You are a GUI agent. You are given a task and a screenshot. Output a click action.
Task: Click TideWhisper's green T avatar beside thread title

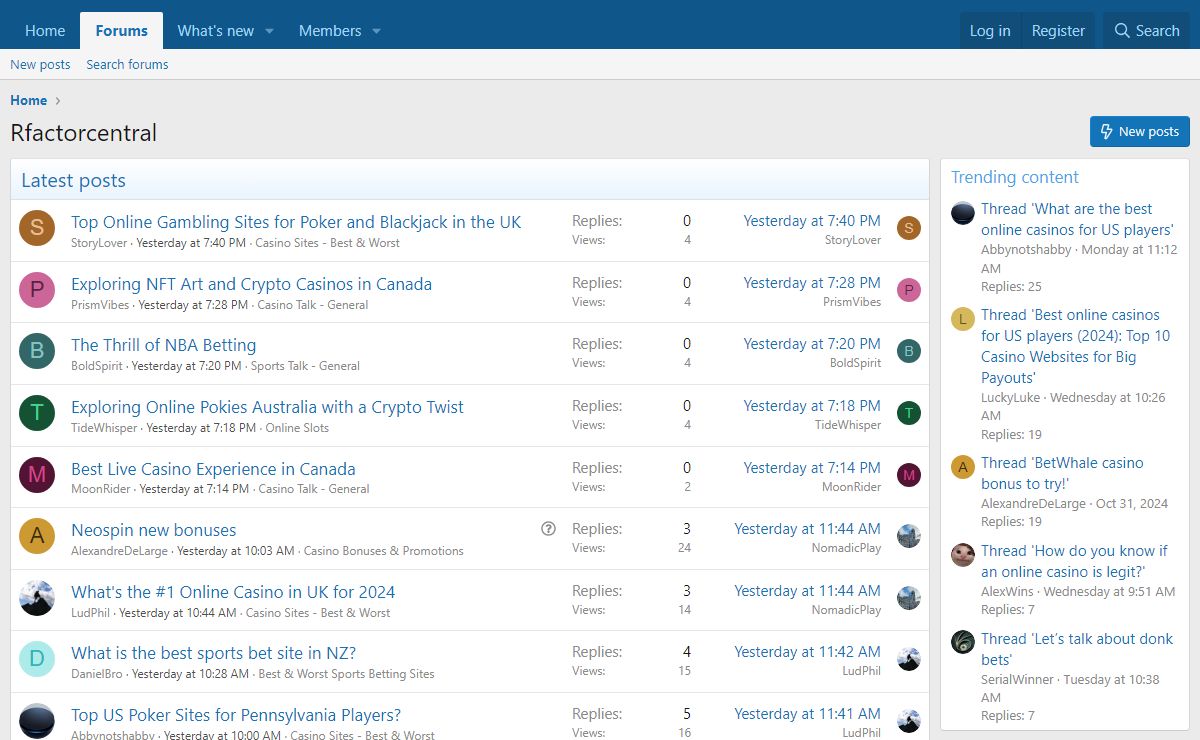coord(37,414)
